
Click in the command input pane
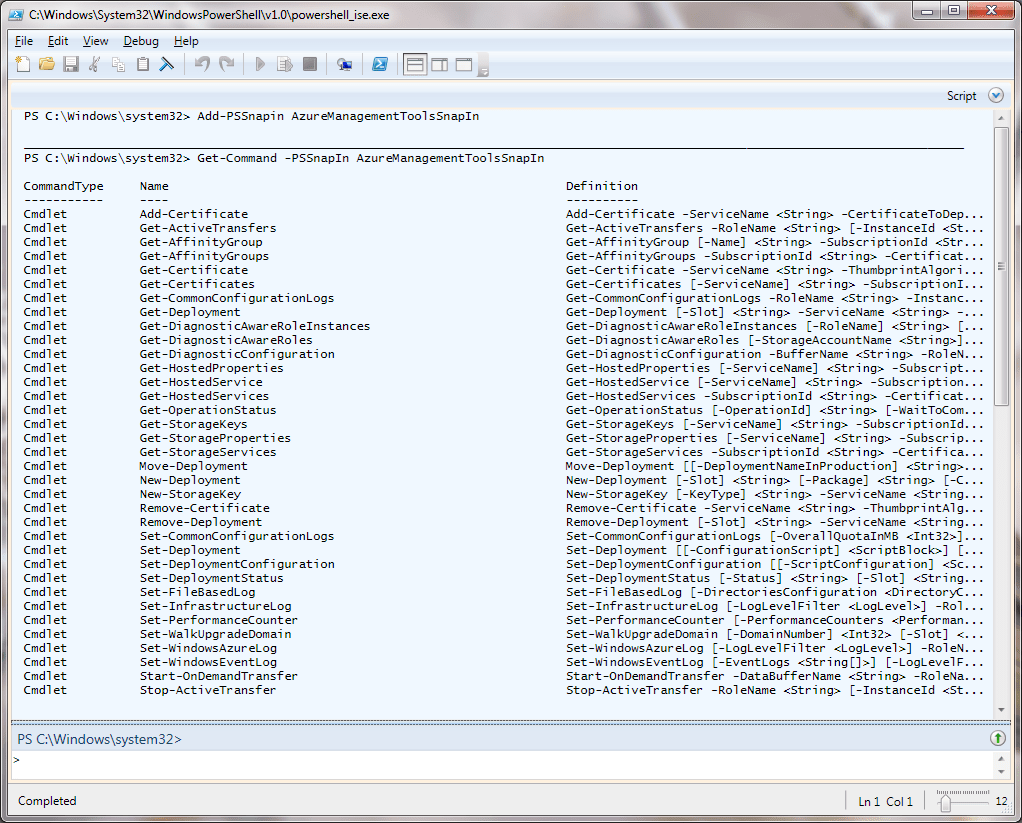(x=502, y=766)
